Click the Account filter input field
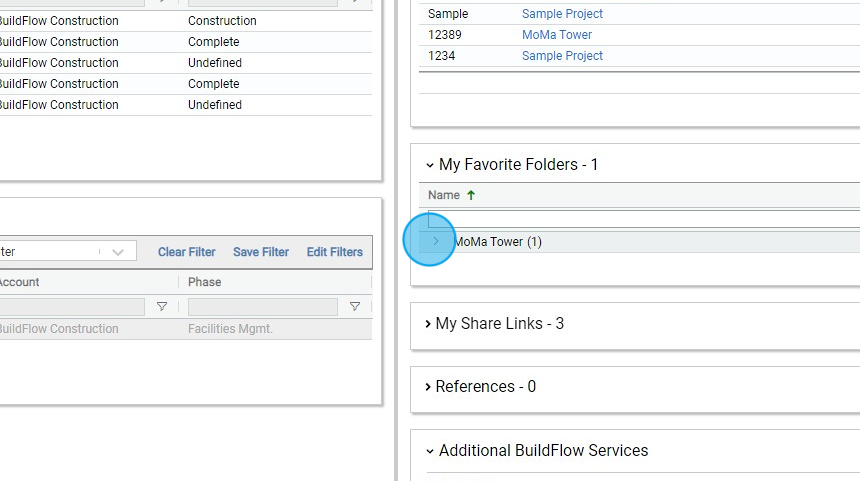 72,307
